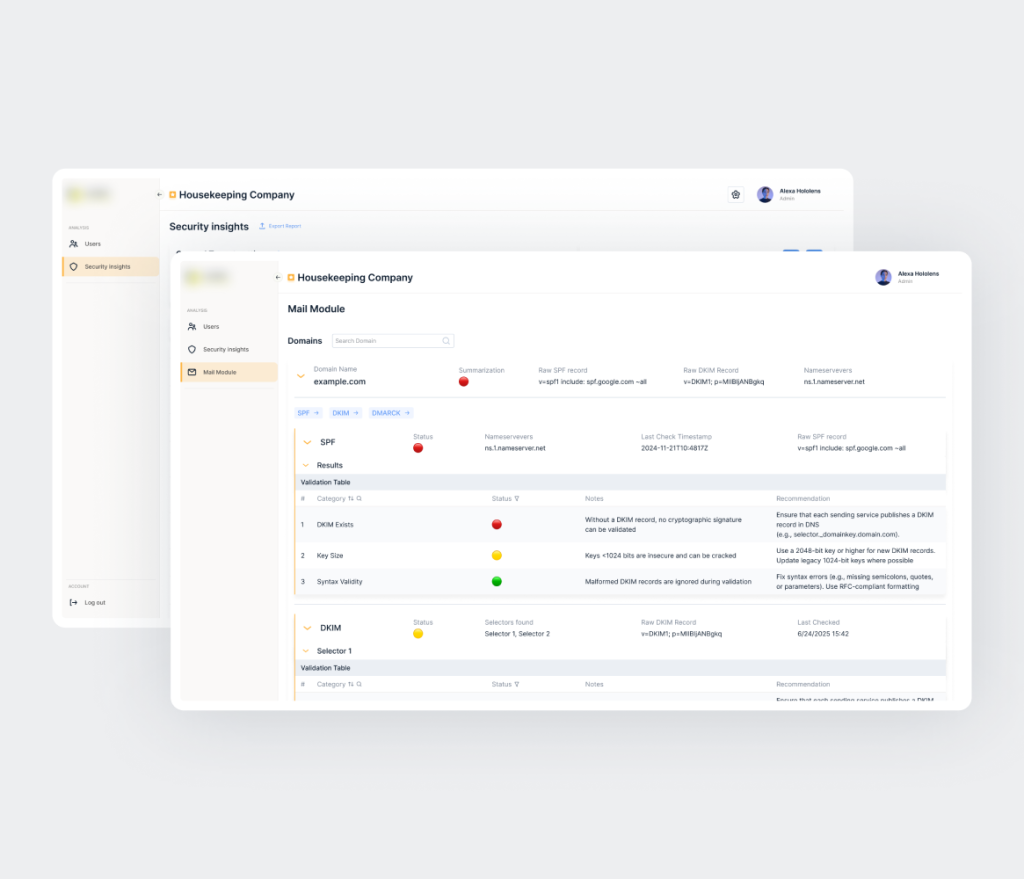The height and width of the screenshot is (879, 1024).
Task: Collapse the SPF Results section
Action: point(307,465)
